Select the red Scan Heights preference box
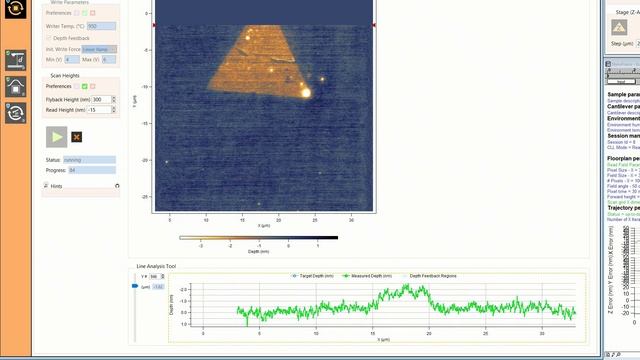640x360 pixels. 93,86
